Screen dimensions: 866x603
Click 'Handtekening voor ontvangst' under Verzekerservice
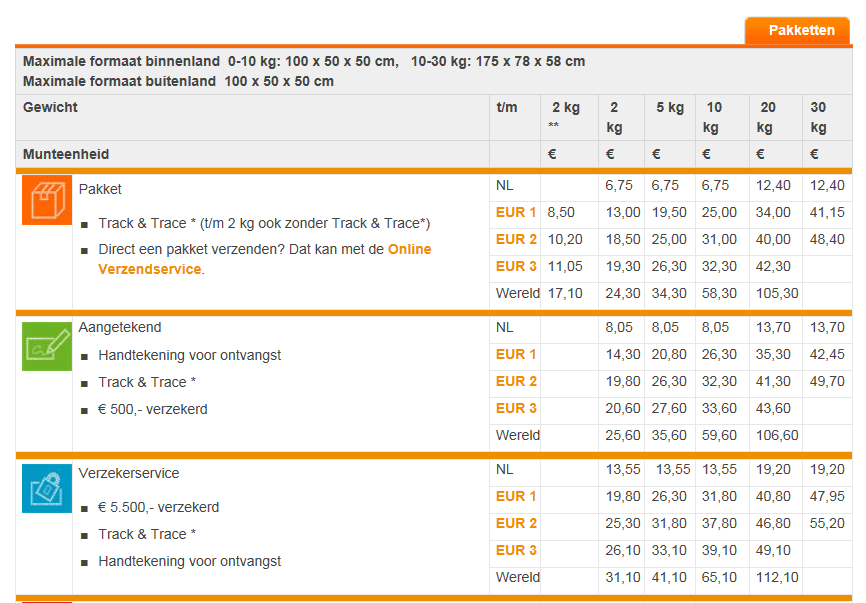click(189, 562)
